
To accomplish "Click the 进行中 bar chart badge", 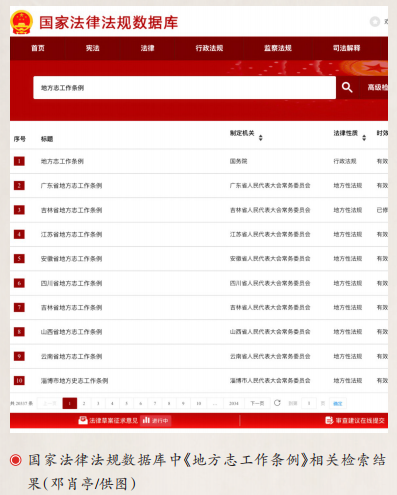I will pyautogui.click(x=155, y=421).
